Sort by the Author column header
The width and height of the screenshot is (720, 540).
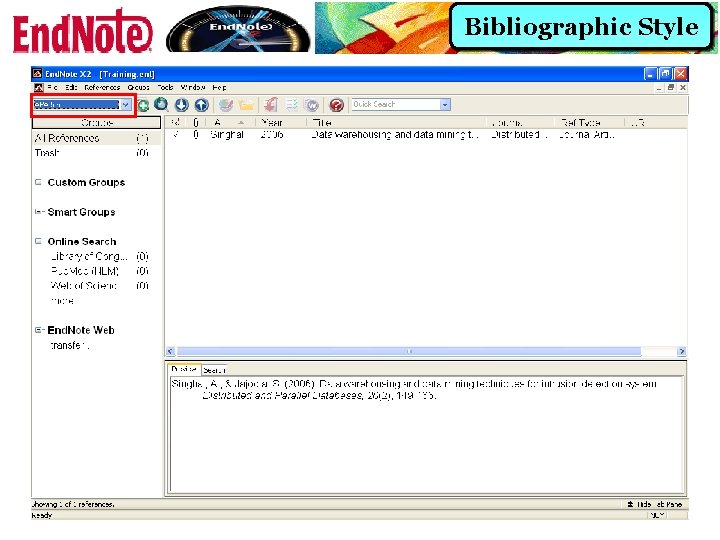coord(228,123)
